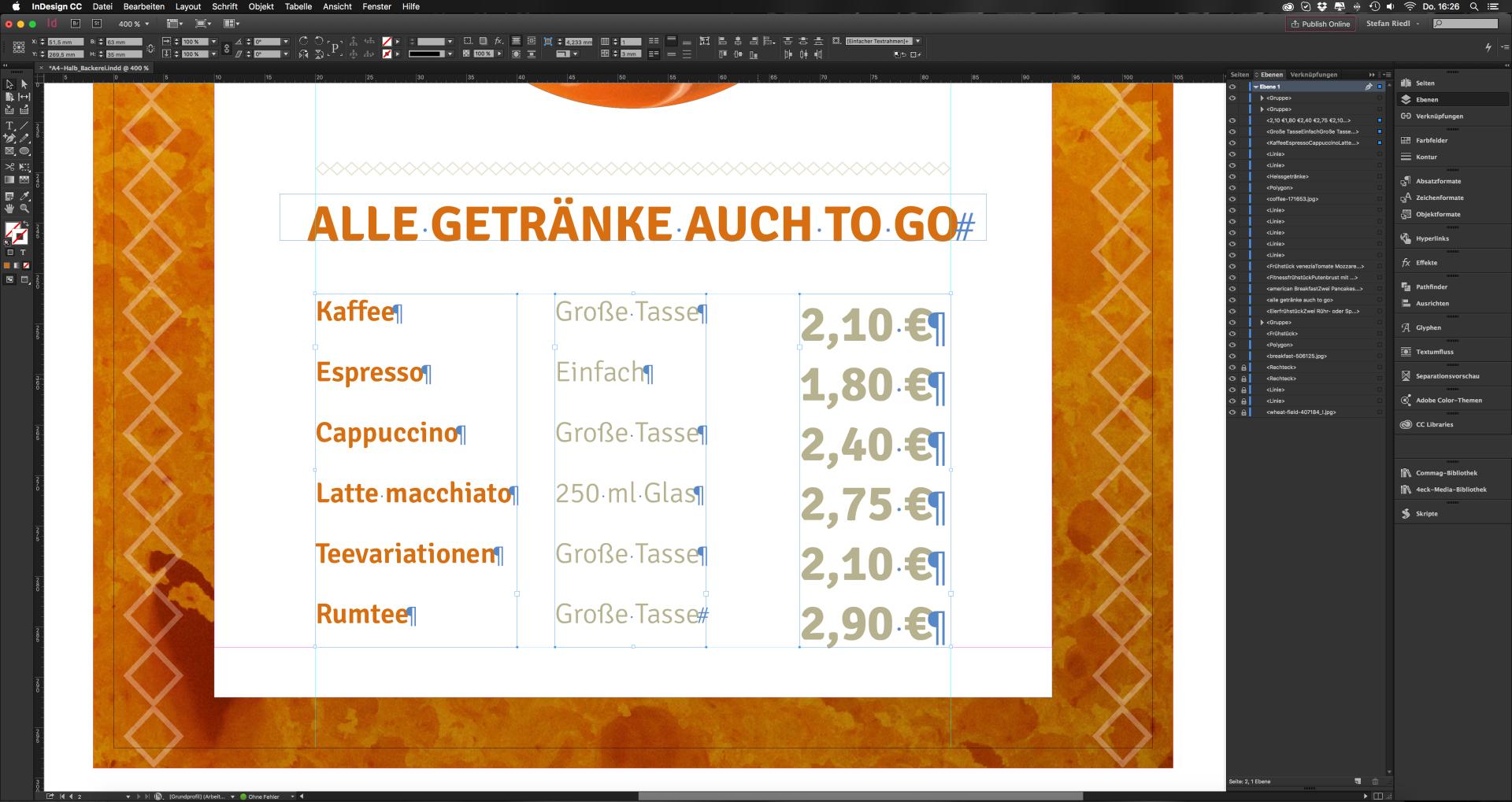Switch to the Verknüpfungen tab
The height and width of the screenshot is (802, 1512).
point(1314,75)
